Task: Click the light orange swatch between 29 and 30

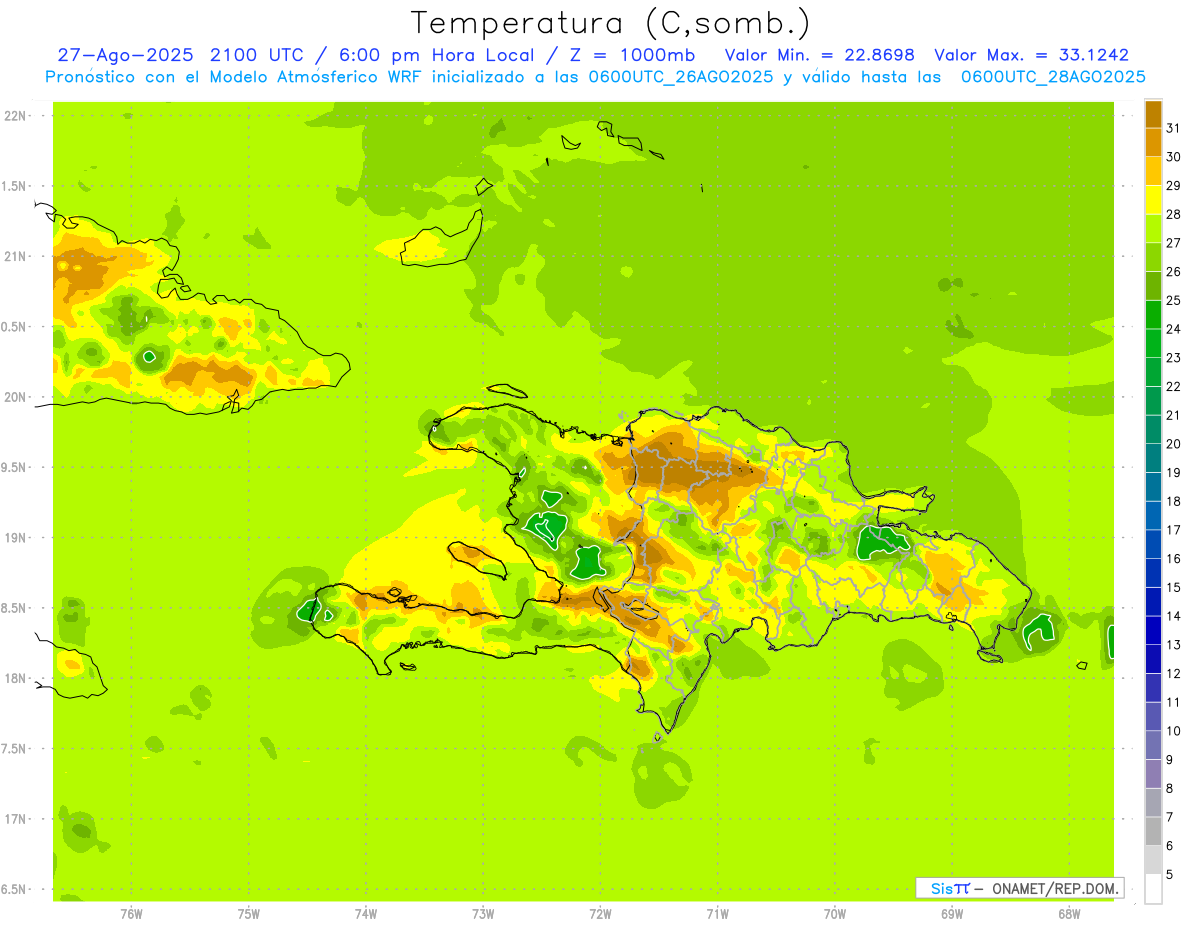Action: coord(1153,171)
